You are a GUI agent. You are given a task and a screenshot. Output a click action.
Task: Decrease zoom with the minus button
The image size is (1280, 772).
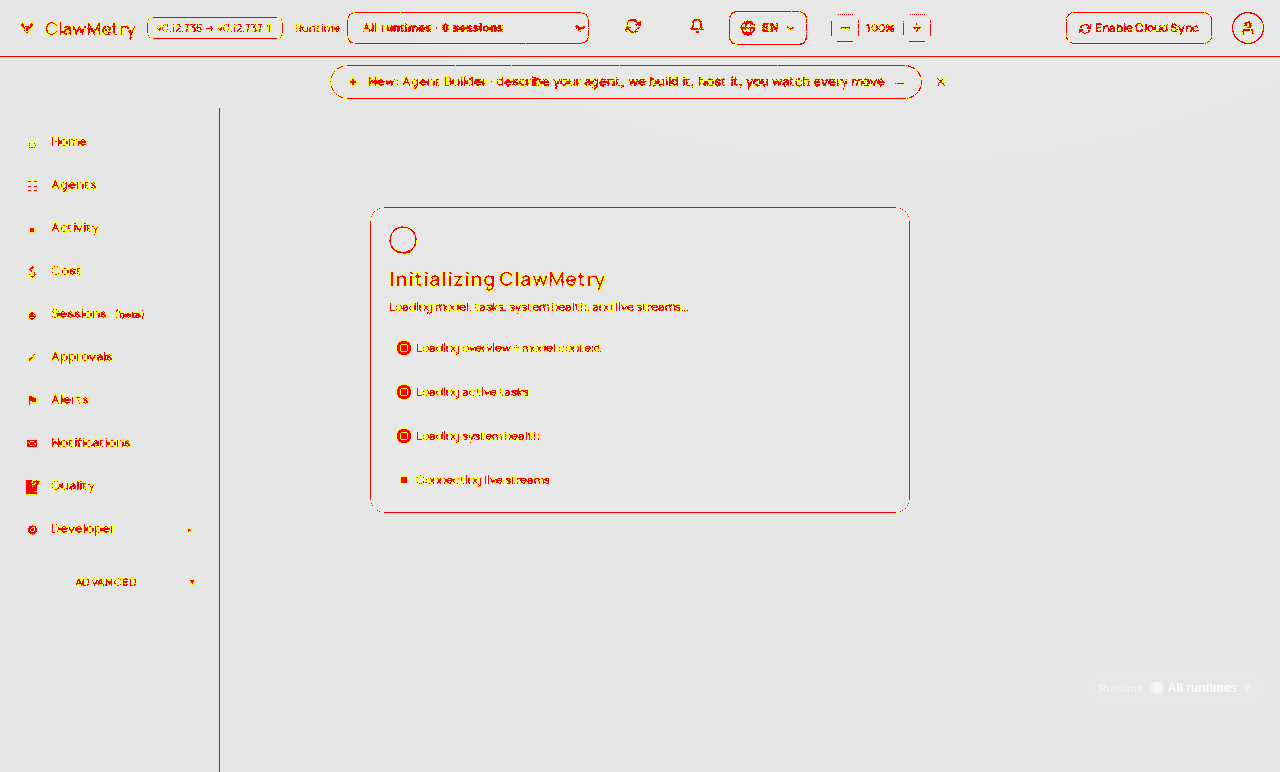845,28
